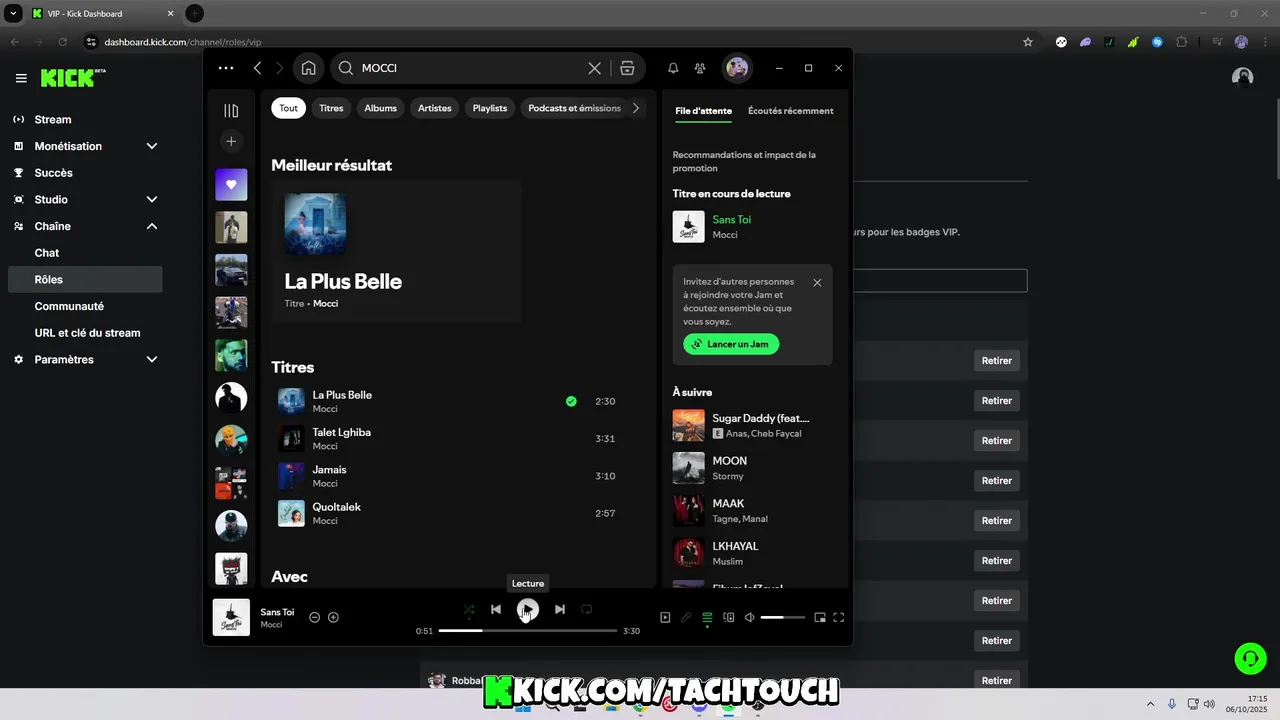Image resolution: width=1280 pixels, height=720 pixels.
Task: Toggle saved checkmark for La Plus Belle
Action: (x=571, y=401)
